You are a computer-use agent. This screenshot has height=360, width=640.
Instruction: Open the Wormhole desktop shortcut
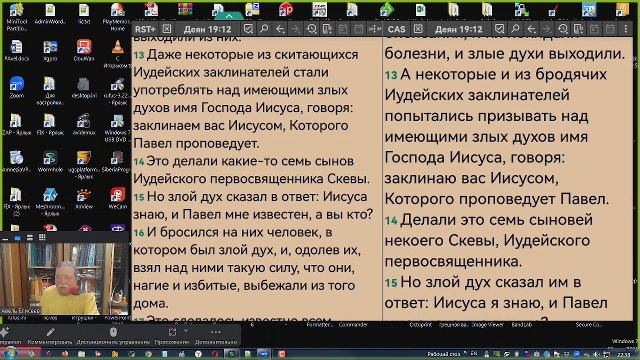click(50, 161)
